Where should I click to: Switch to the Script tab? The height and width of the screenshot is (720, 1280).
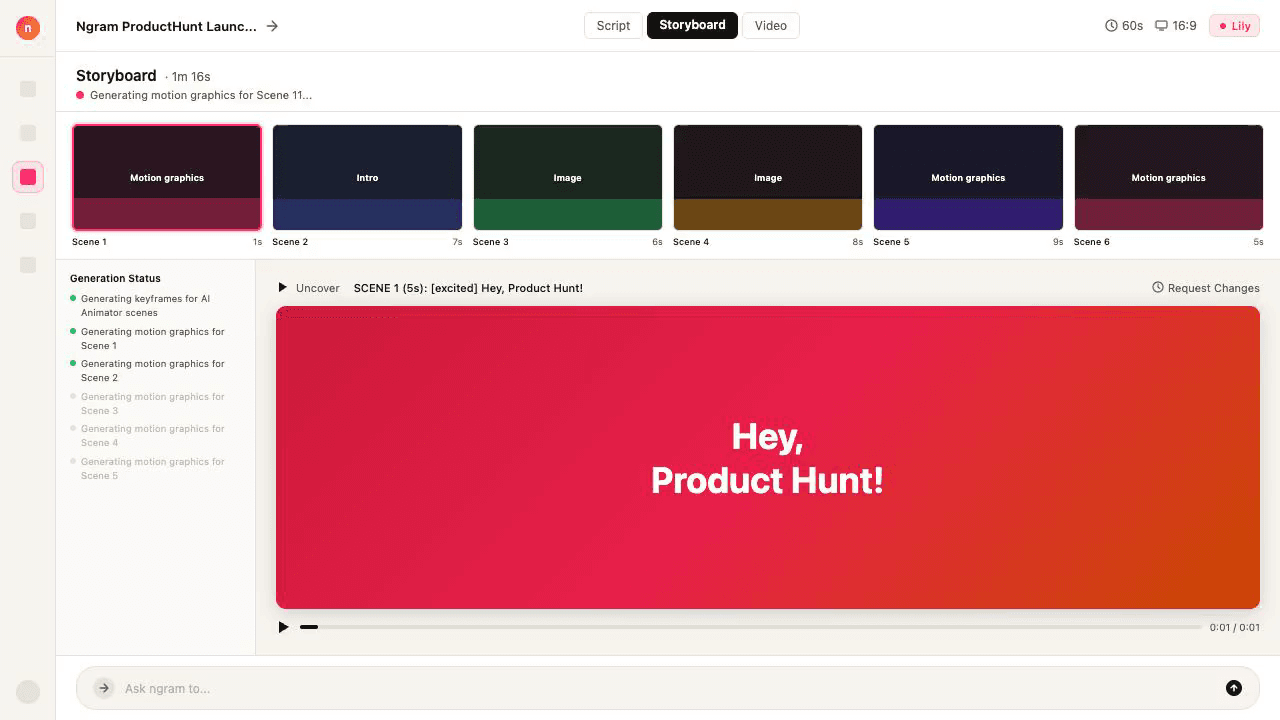[x=613, y=26]
